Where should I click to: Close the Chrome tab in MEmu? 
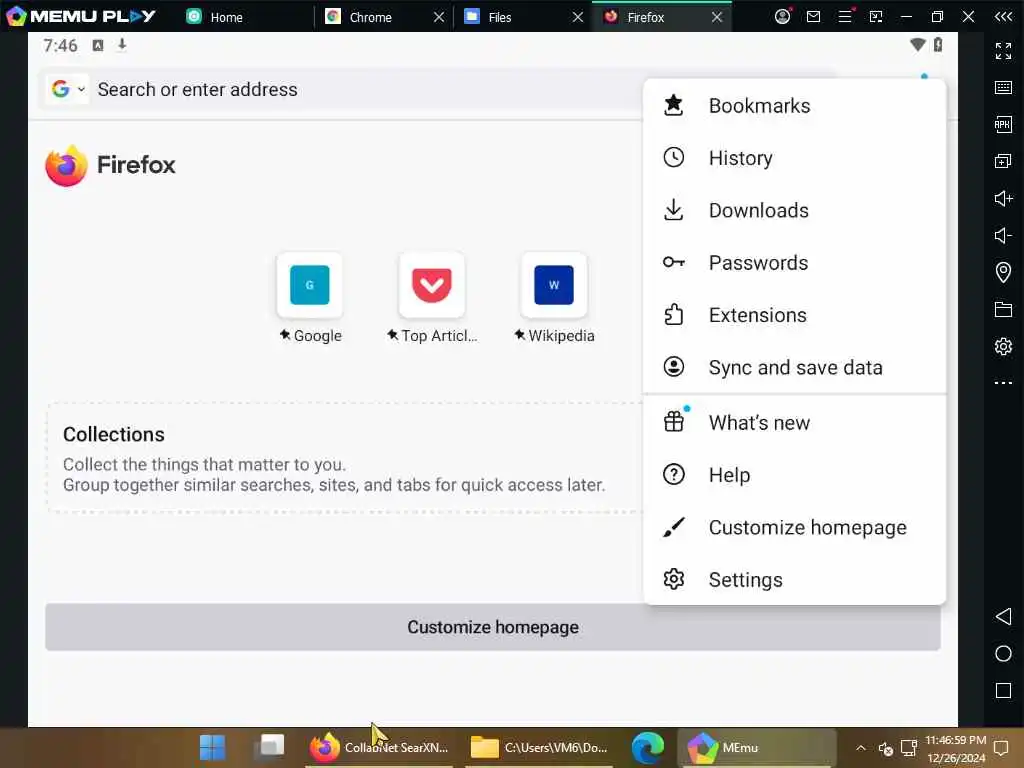(439, 17)
